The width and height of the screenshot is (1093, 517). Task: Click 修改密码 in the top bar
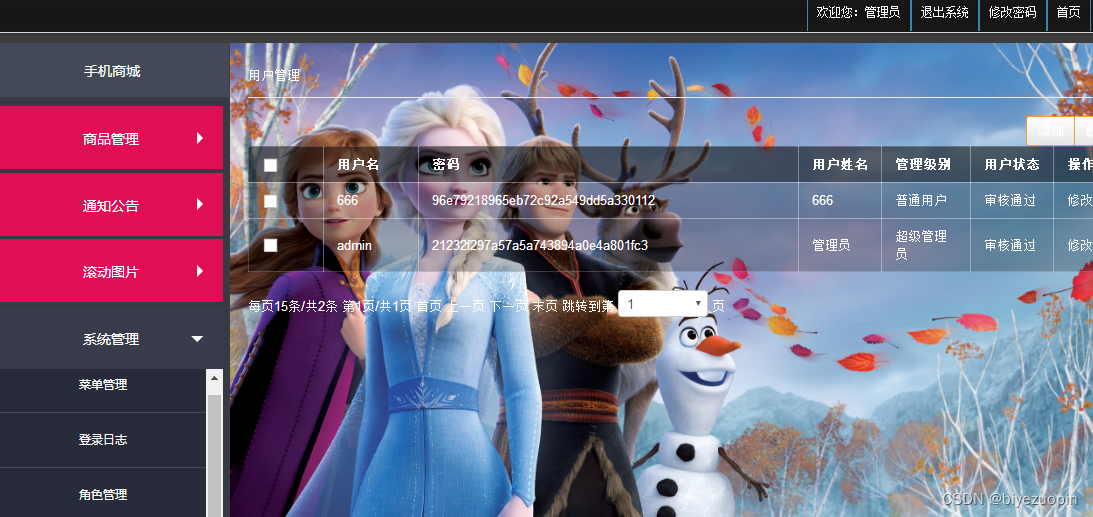point(1012,13)
